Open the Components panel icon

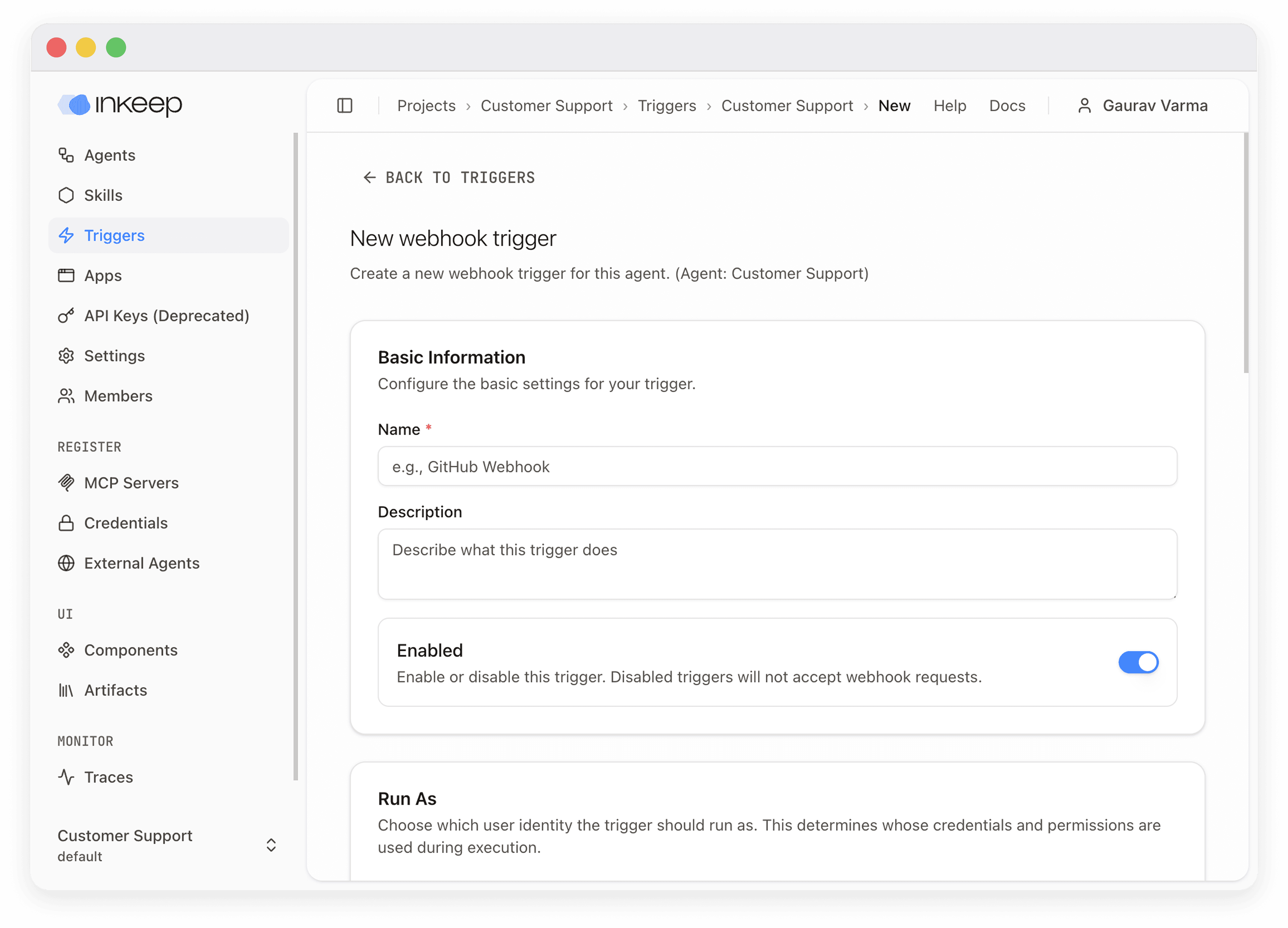pos(66,650)
